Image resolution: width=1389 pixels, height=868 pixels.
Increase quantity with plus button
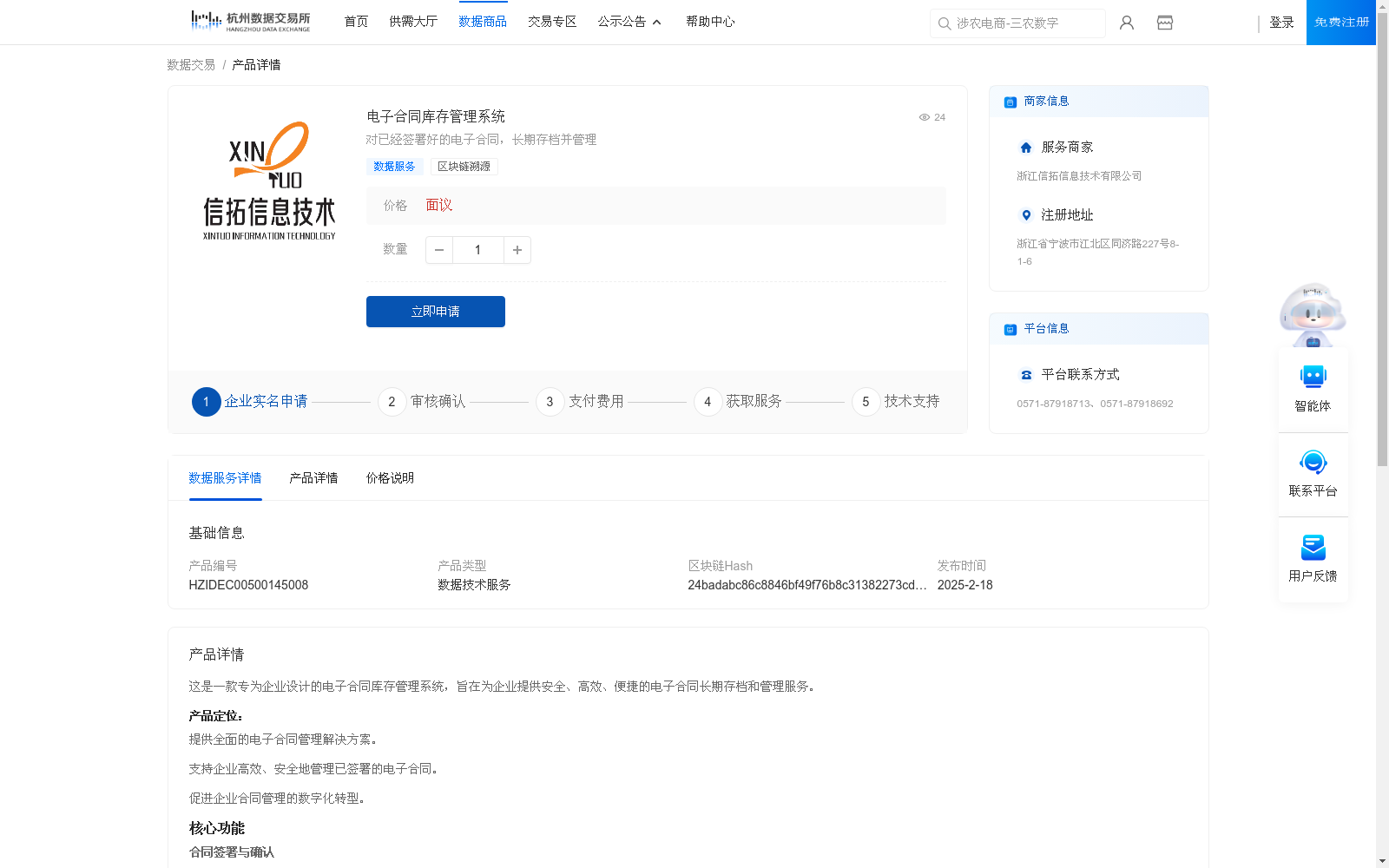517,250
